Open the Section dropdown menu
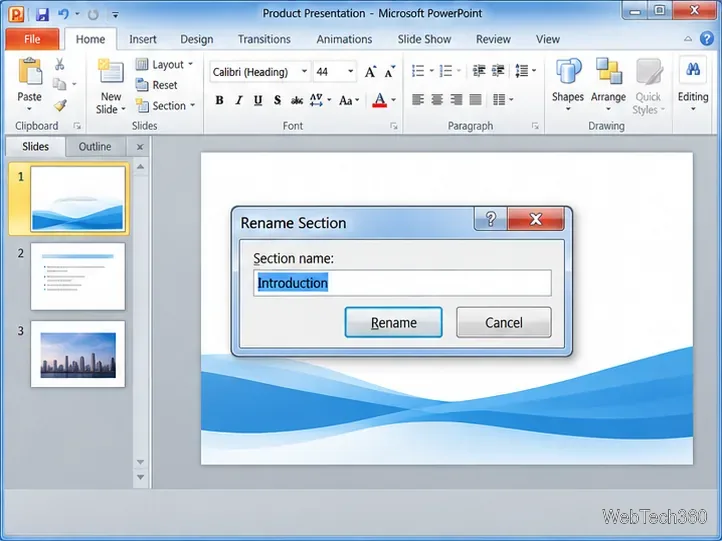Viewport: 722px width, 541px height. (x=165, y=106)
